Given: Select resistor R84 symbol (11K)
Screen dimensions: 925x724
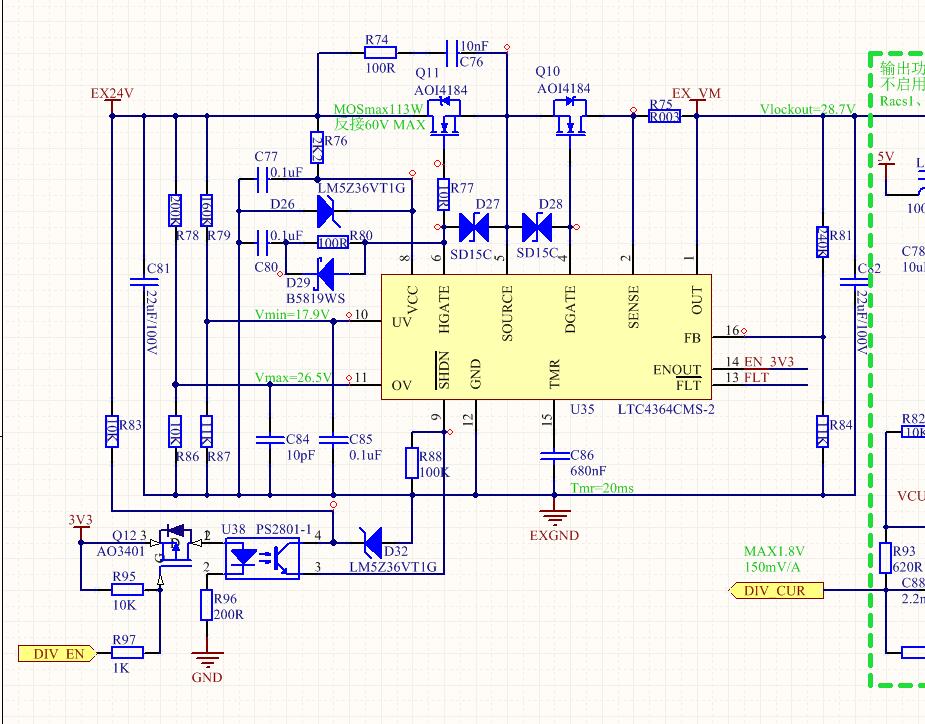Looking at the screenshot, I should [823, 431].
